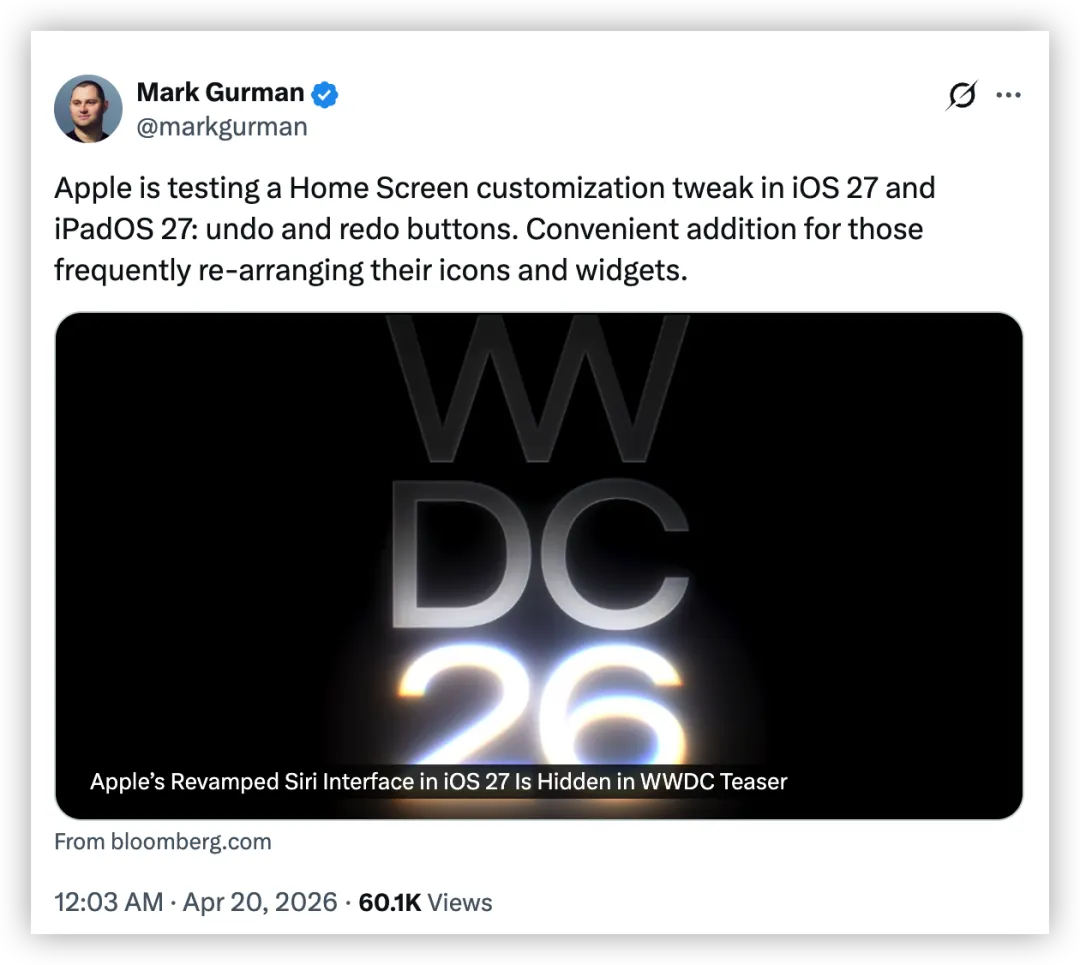The width and height of the screenshot is (1080, 965).
Task: Click the blue verified badge
Action: pyautogui.click(x=326, y=95)
